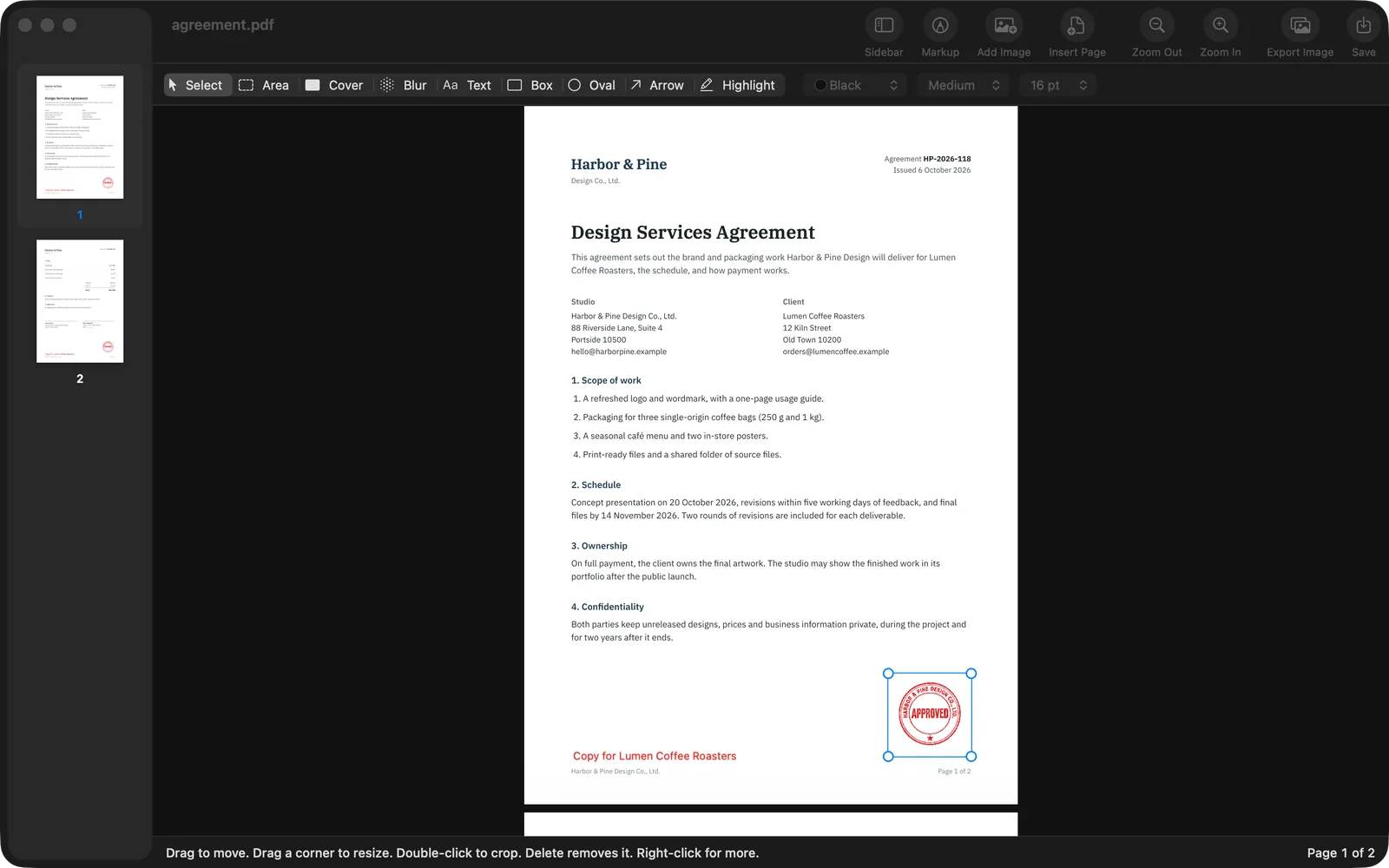Click agreement number 'HP-2026-118'
Screen dimensions: 1389x868
(x=947, y=159)
